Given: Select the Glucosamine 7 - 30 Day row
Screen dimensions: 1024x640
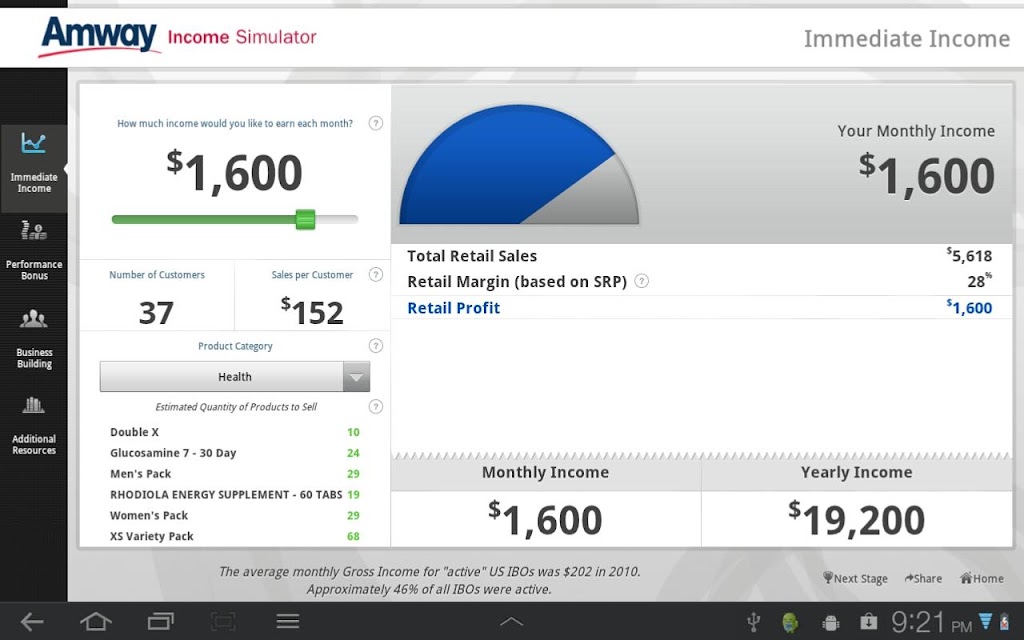Looking at the screenshot, I should [x=234, y=453].
